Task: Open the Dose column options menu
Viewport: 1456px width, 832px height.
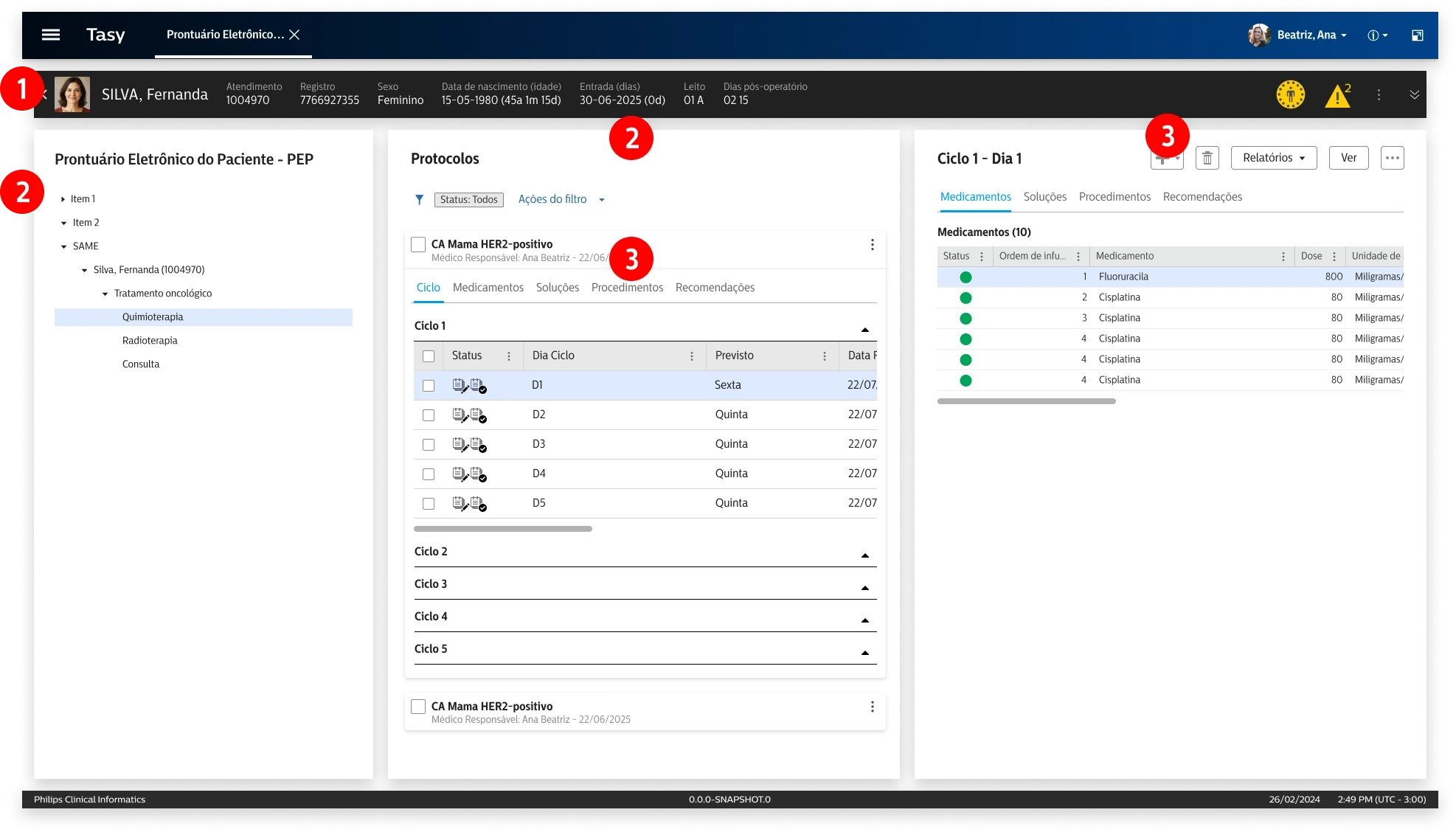Action: tap(1334, 257)
